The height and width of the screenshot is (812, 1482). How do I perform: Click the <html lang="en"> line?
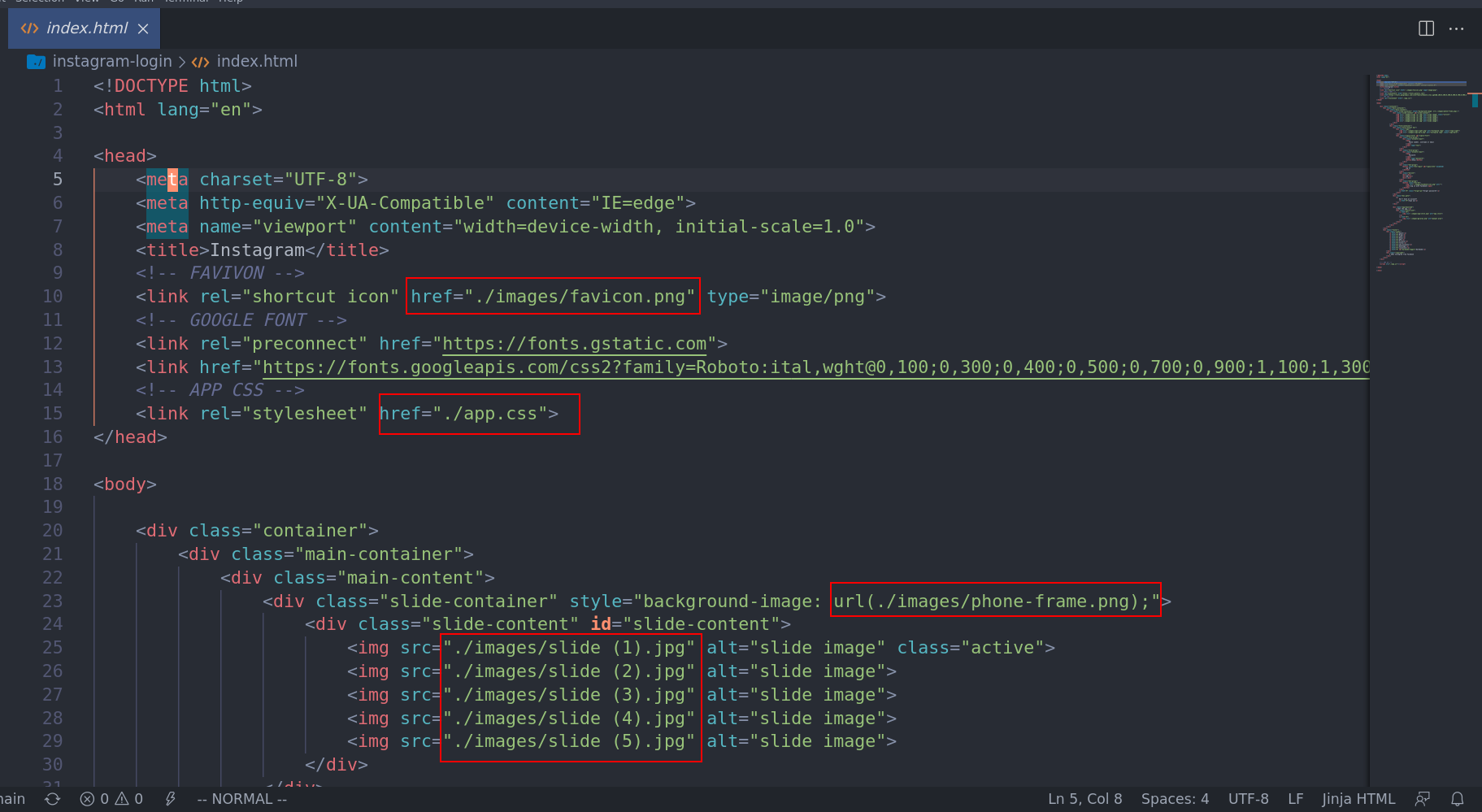pyautogui.click(x=178, y=110)
